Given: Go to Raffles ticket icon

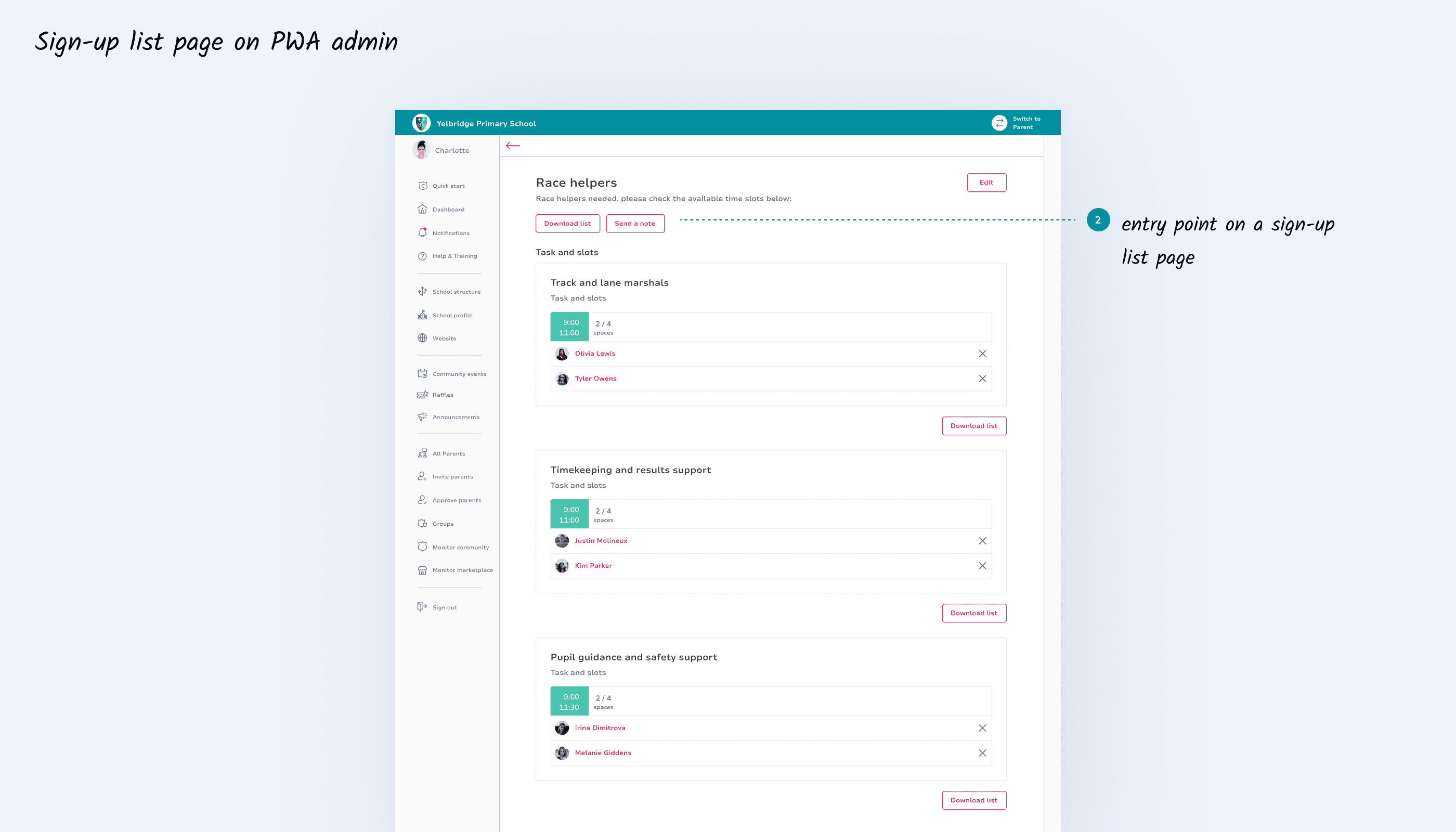Looking at the screenshot, I should coord(422,395).
